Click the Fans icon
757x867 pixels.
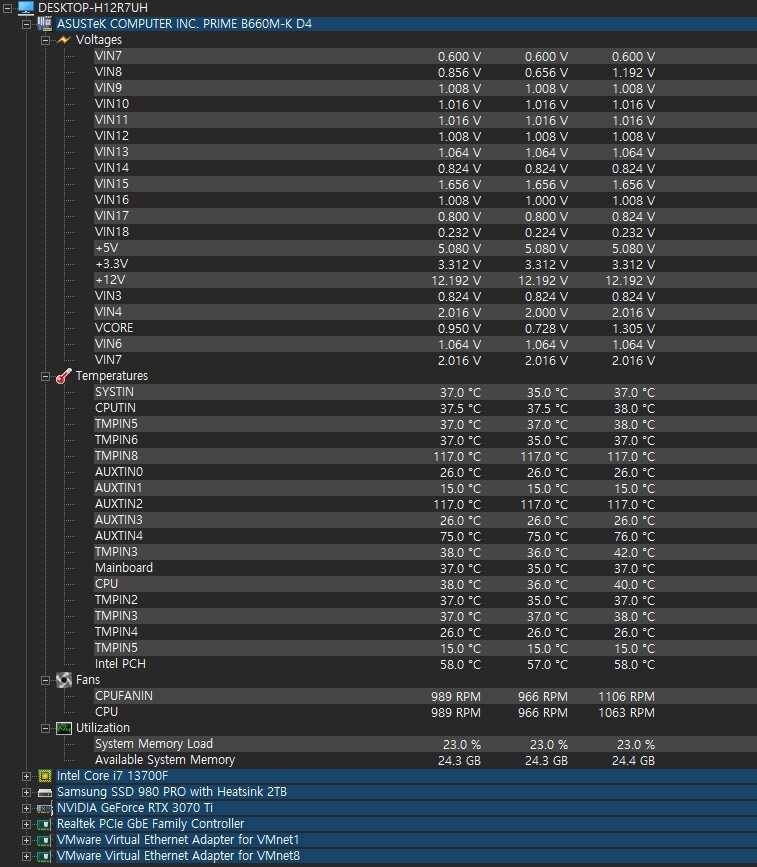[64, 680]
